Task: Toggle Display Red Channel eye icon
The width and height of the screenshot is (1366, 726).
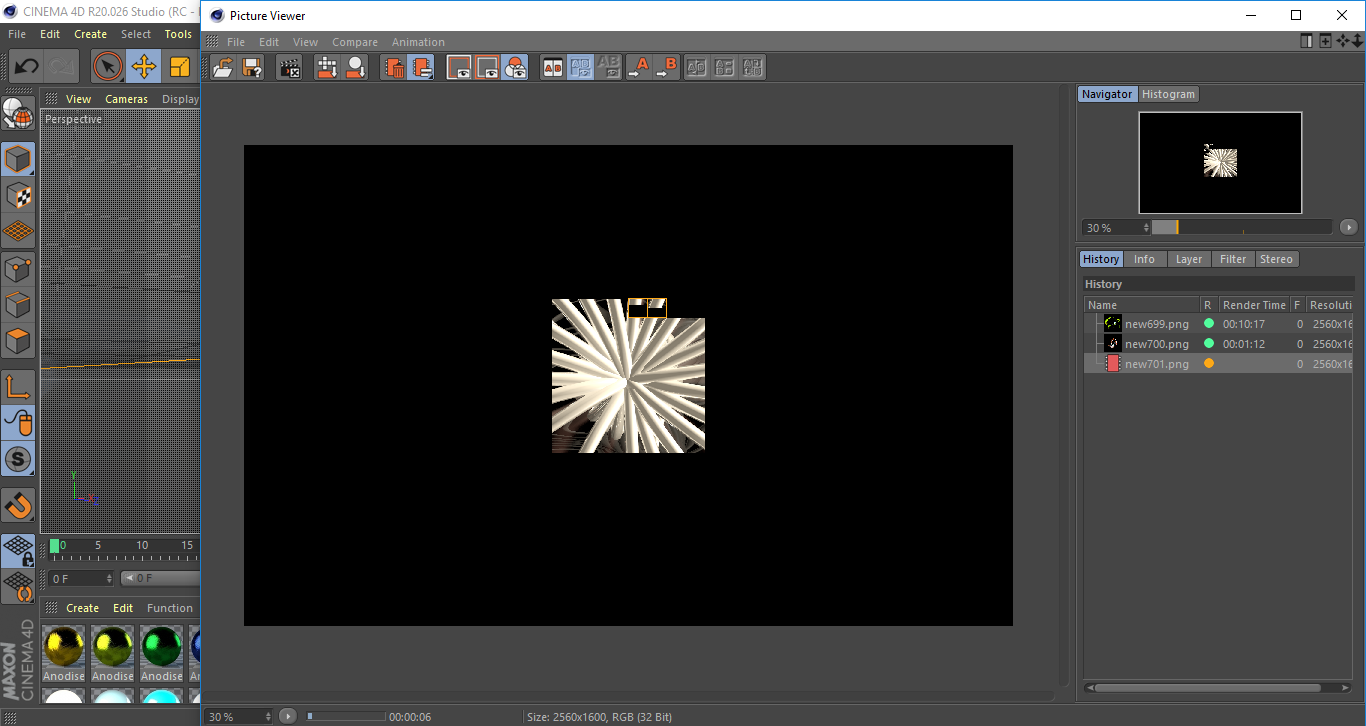Action: click(x=459, y=67)
